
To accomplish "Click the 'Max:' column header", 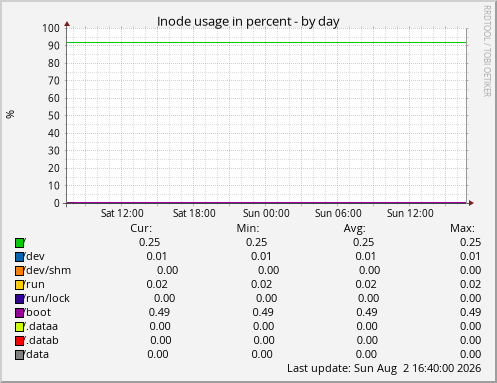I will coord(462,228).
